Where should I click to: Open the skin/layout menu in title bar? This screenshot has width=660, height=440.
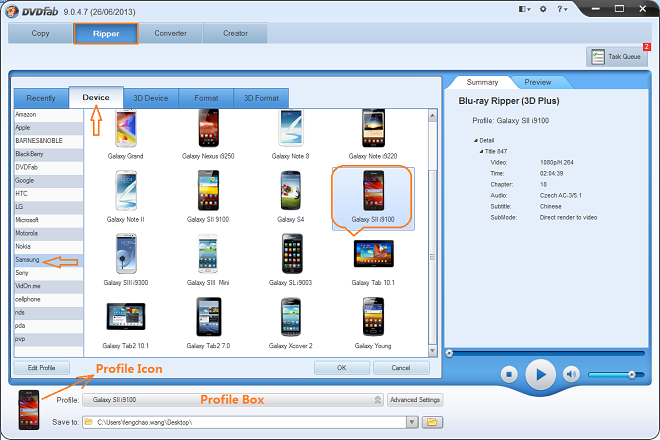pyautogui.click(x=524, y=9)
